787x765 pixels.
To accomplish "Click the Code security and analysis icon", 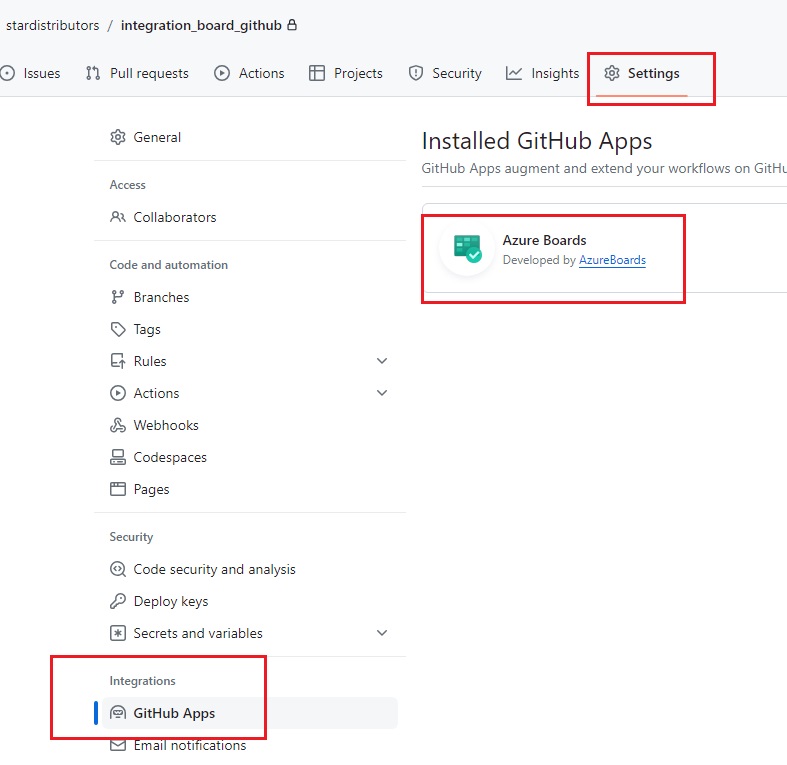I will 118,569.
